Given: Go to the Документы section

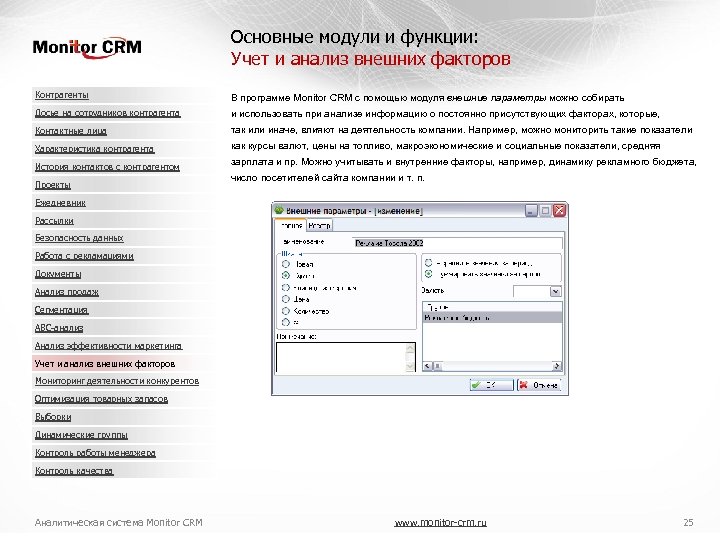Looking at the screenshot, I should (x=58, y=274).
